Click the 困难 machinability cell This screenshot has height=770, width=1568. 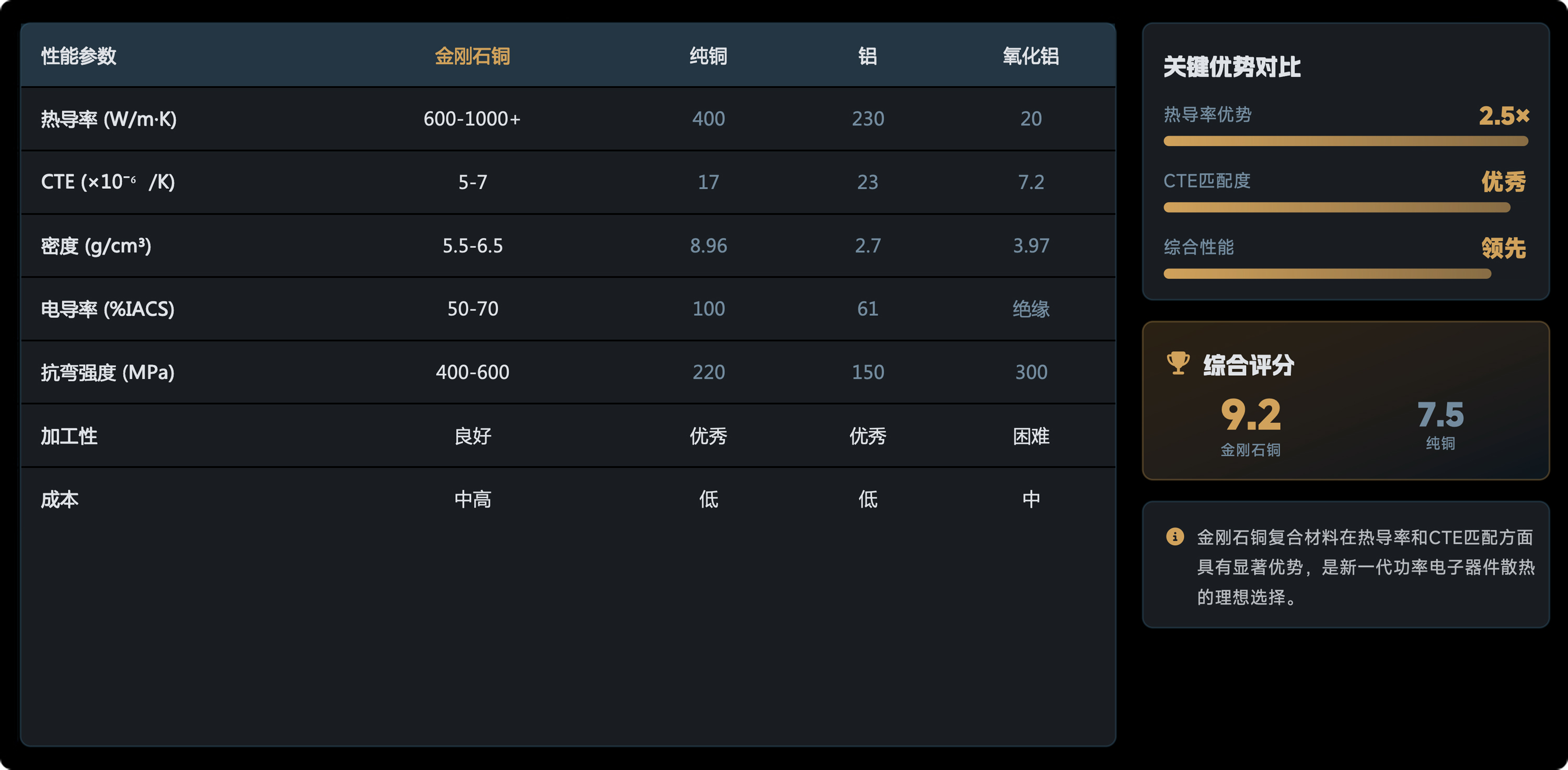(1031, 436)
